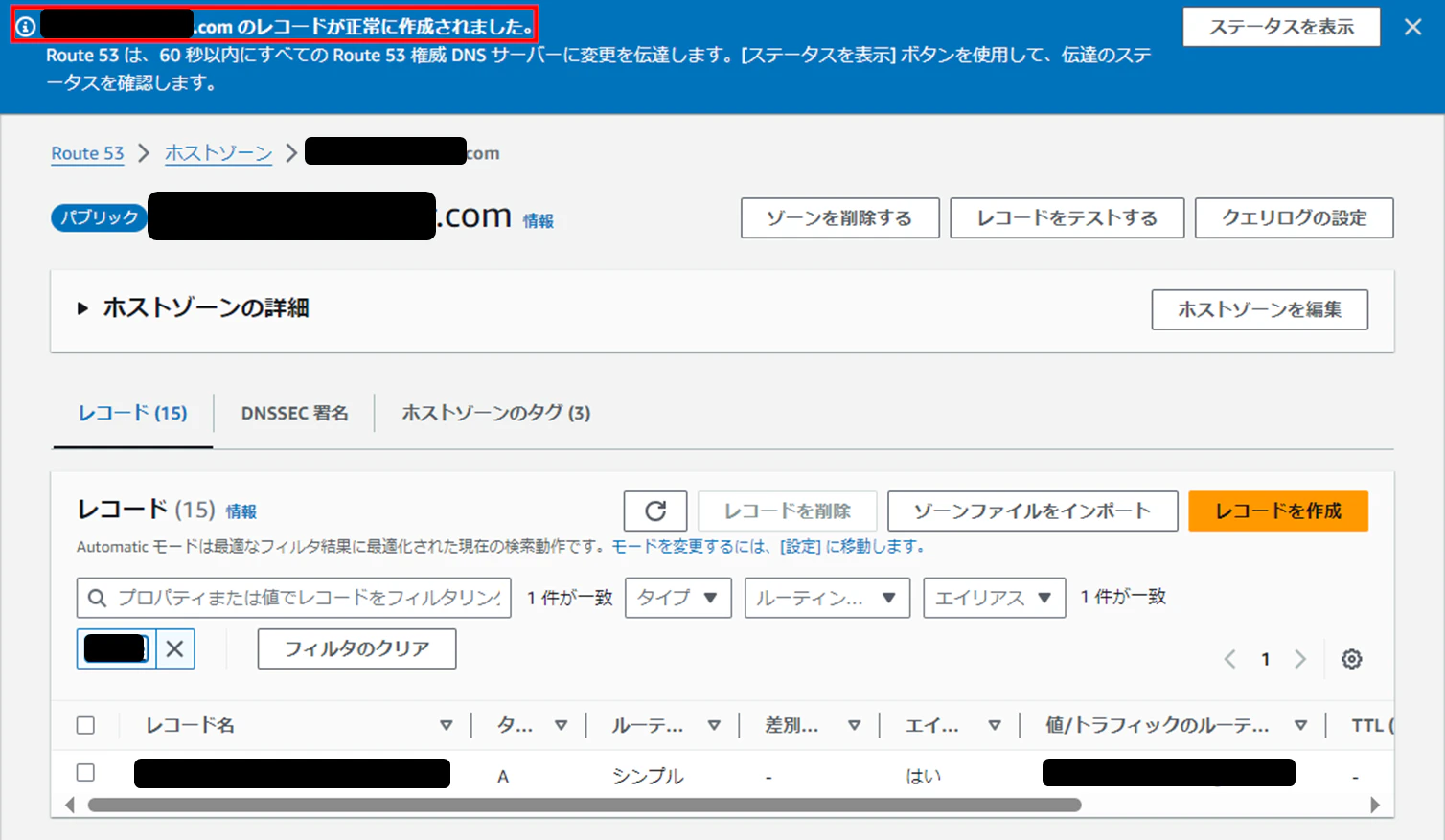1445x840 pixels.
Task: Select all records with header checkbox
Action: pyautogui.click(x=85, y=725)
